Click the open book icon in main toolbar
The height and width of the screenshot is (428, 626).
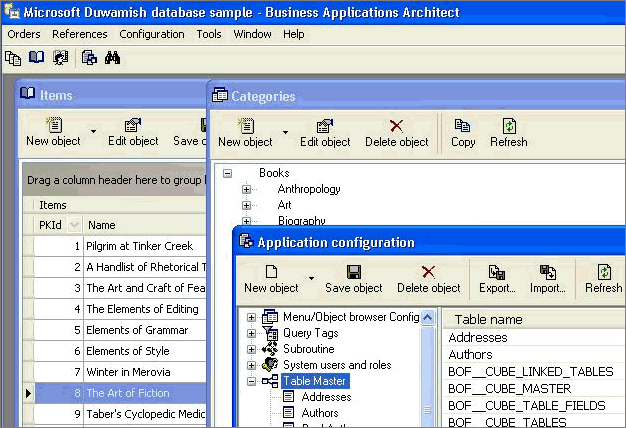coord(37,57)
